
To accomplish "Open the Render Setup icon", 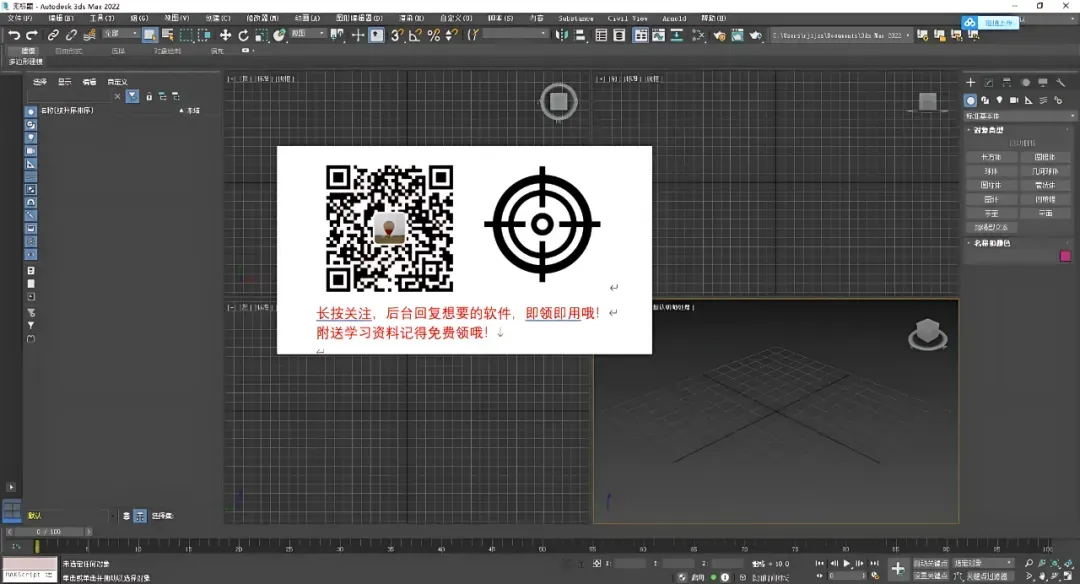I will tap(719, 35).
